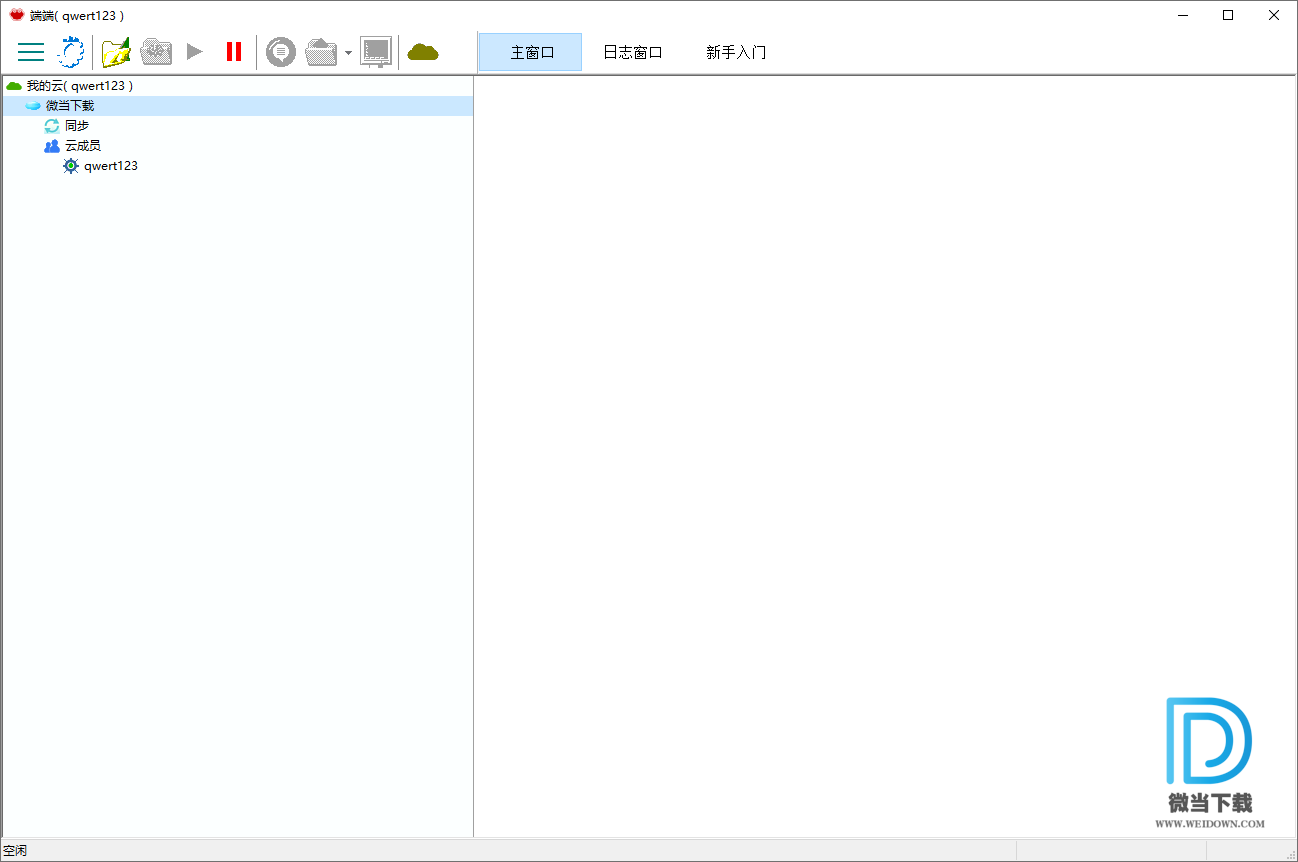Switch to the 主窗口 tab
This screenshot has height=862, width=1298.
click(530, 52)
